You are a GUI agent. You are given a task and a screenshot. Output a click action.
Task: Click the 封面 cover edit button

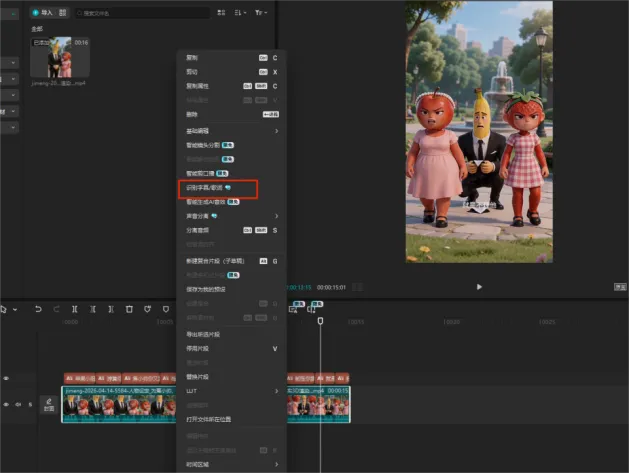click(48, 404)
